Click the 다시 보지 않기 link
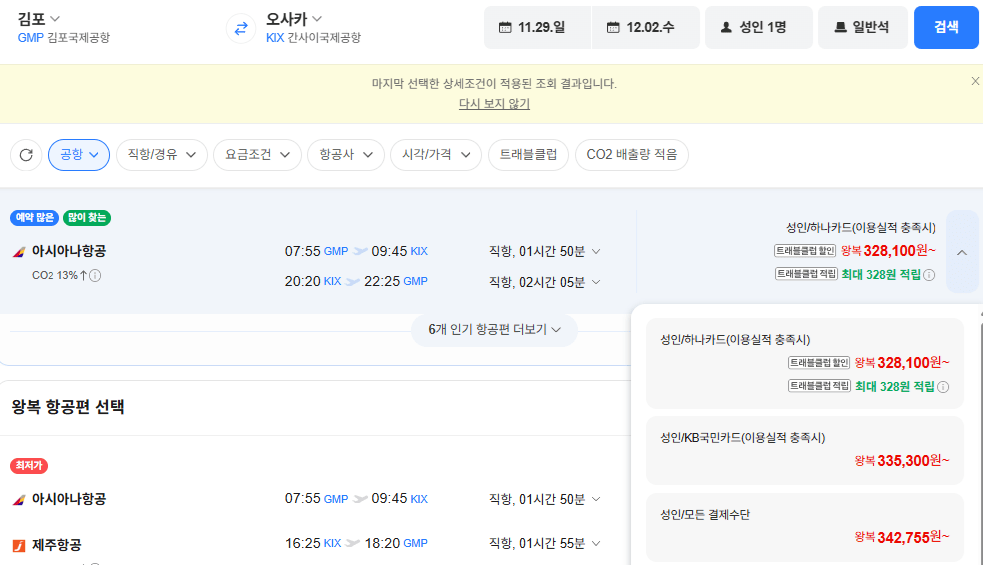The width and height of the screenshot is (983, 565). (x=494, y=103)
